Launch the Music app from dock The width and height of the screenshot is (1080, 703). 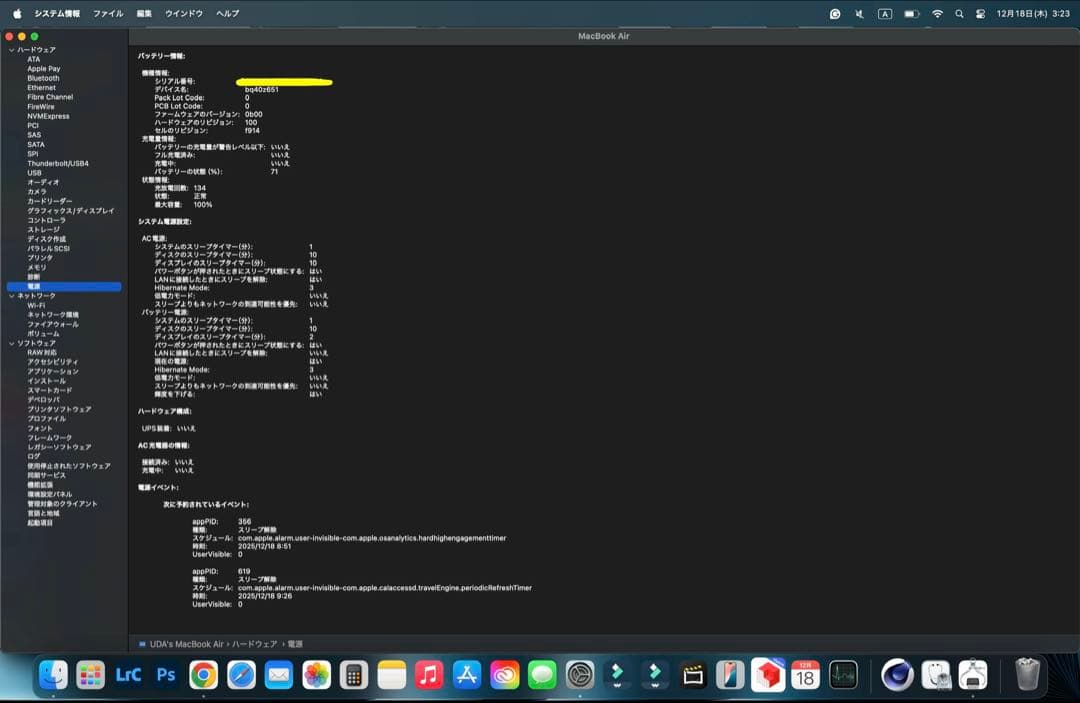pos(429,675)
